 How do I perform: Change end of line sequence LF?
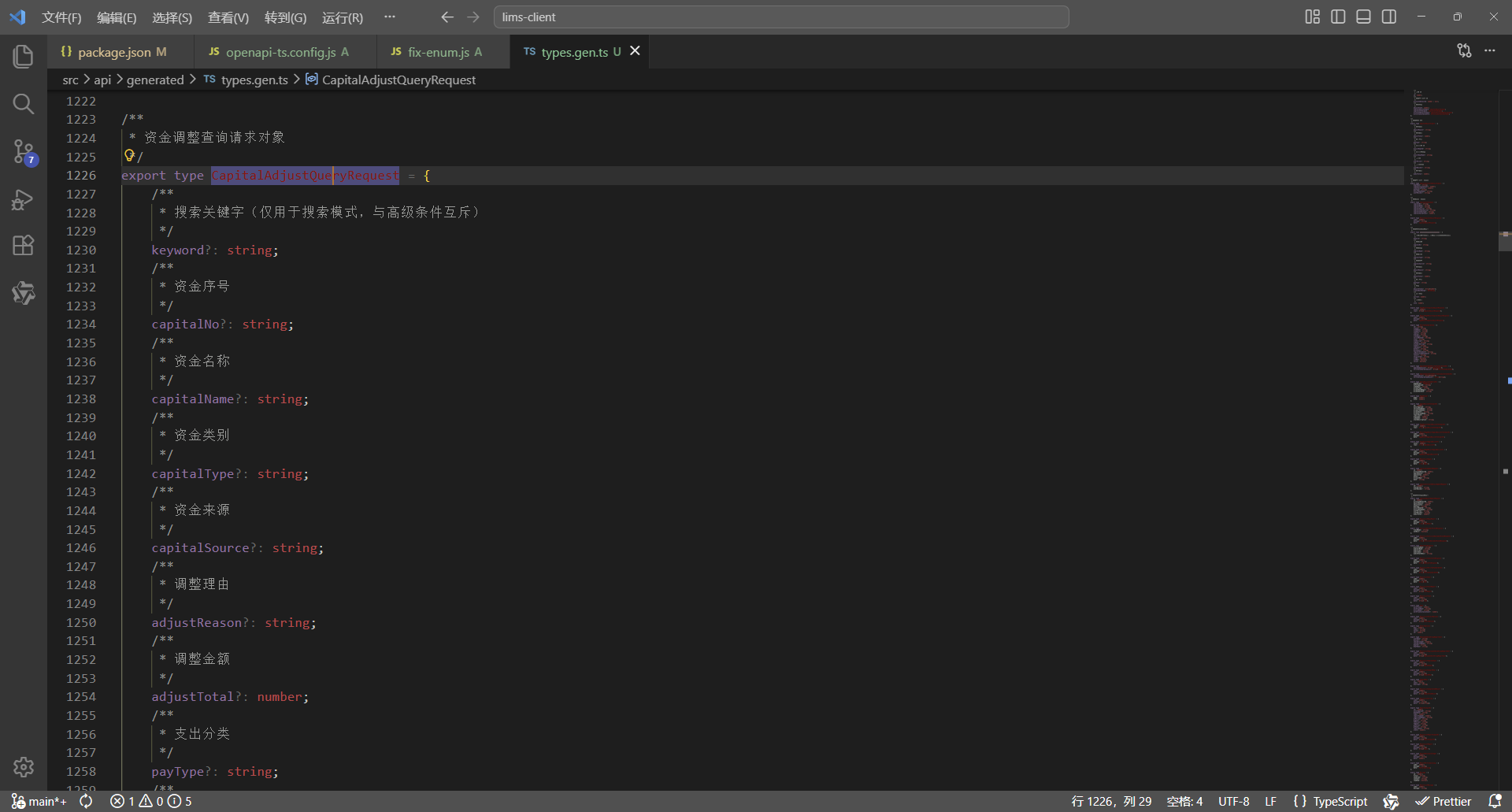coord(1271,801)
